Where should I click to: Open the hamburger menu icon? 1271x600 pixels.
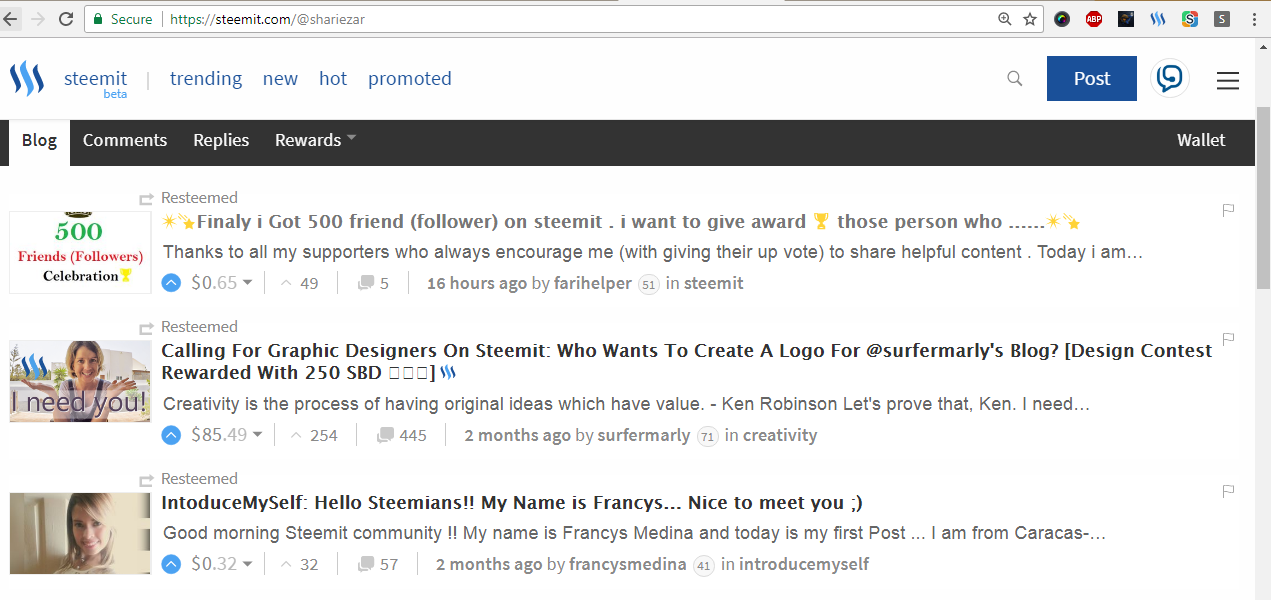pos(1228,80)
